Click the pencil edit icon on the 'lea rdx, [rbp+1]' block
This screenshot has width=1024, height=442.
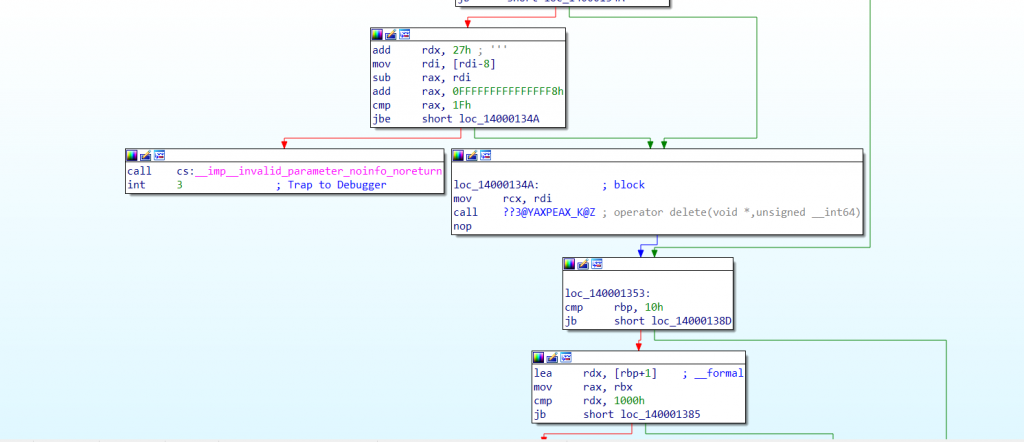pos(552,357)
